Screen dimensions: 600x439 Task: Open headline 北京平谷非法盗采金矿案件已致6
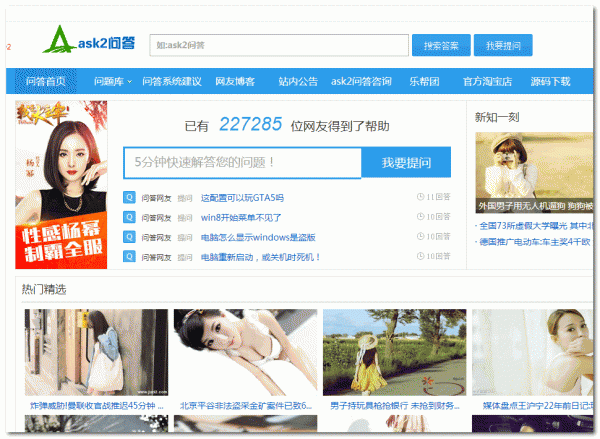[246, 406]
